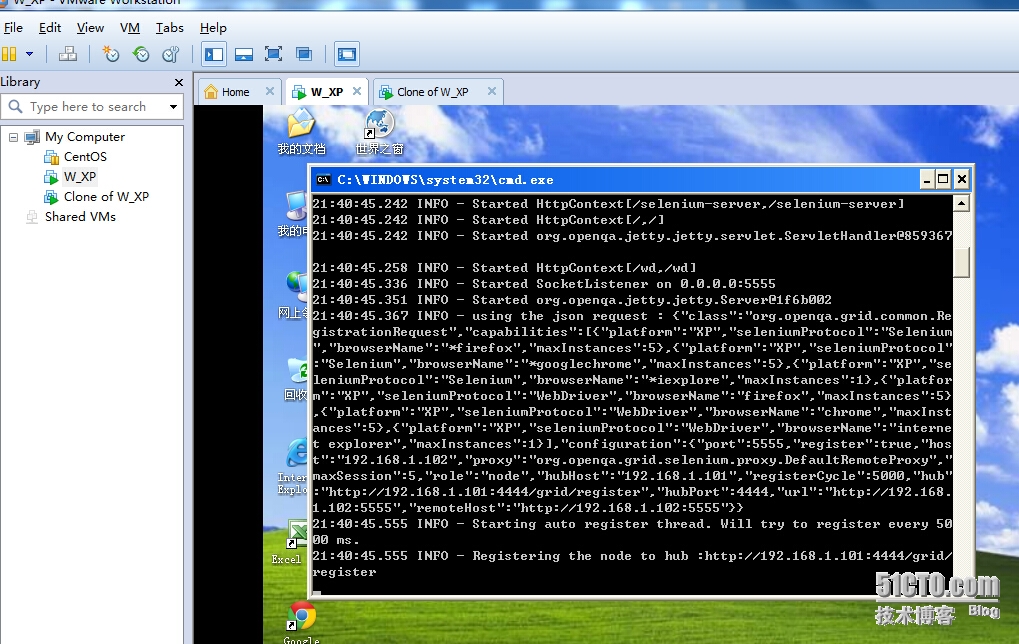Switch to the W_XP tab

tap(326, 92)
